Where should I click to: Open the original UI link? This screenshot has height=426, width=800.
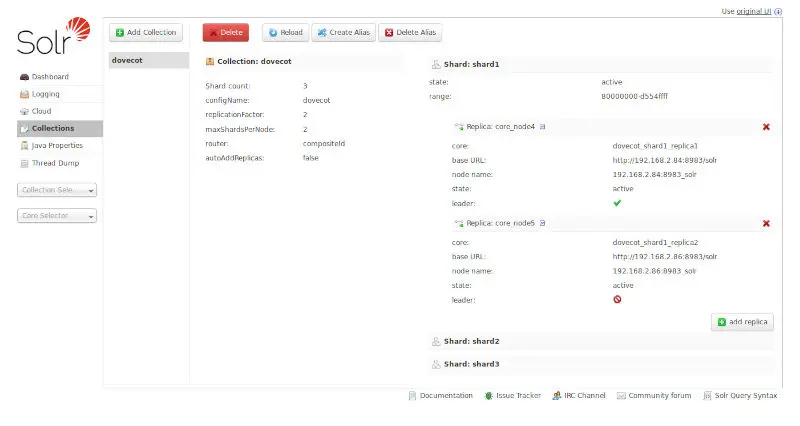tap(754, 11)
